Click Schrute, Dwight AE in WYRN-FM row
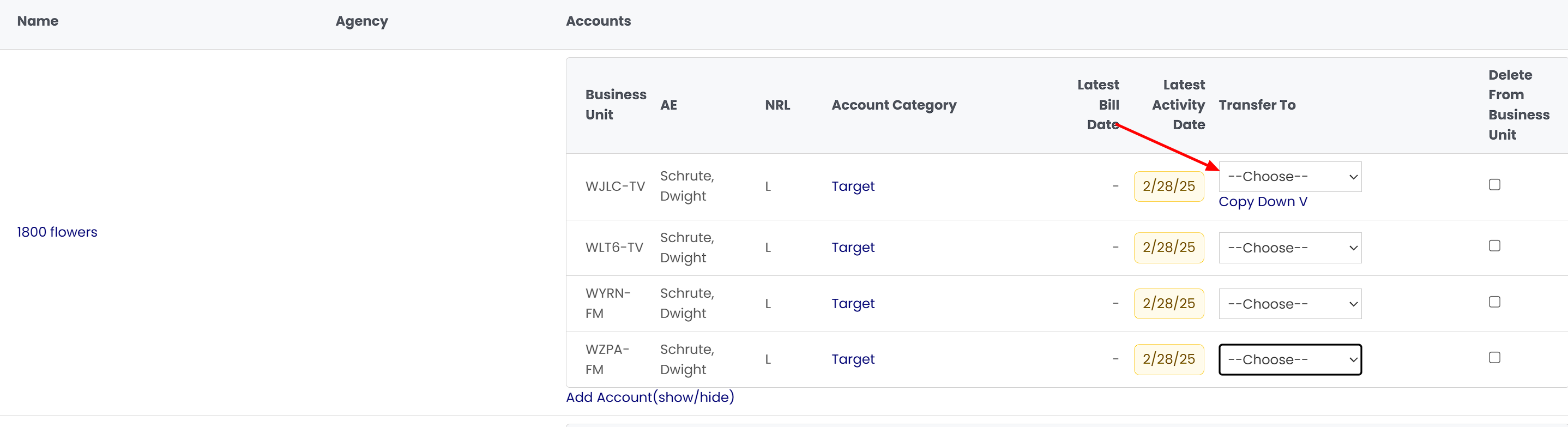The height and width of the screenshot is (427, 1568). 687,303
